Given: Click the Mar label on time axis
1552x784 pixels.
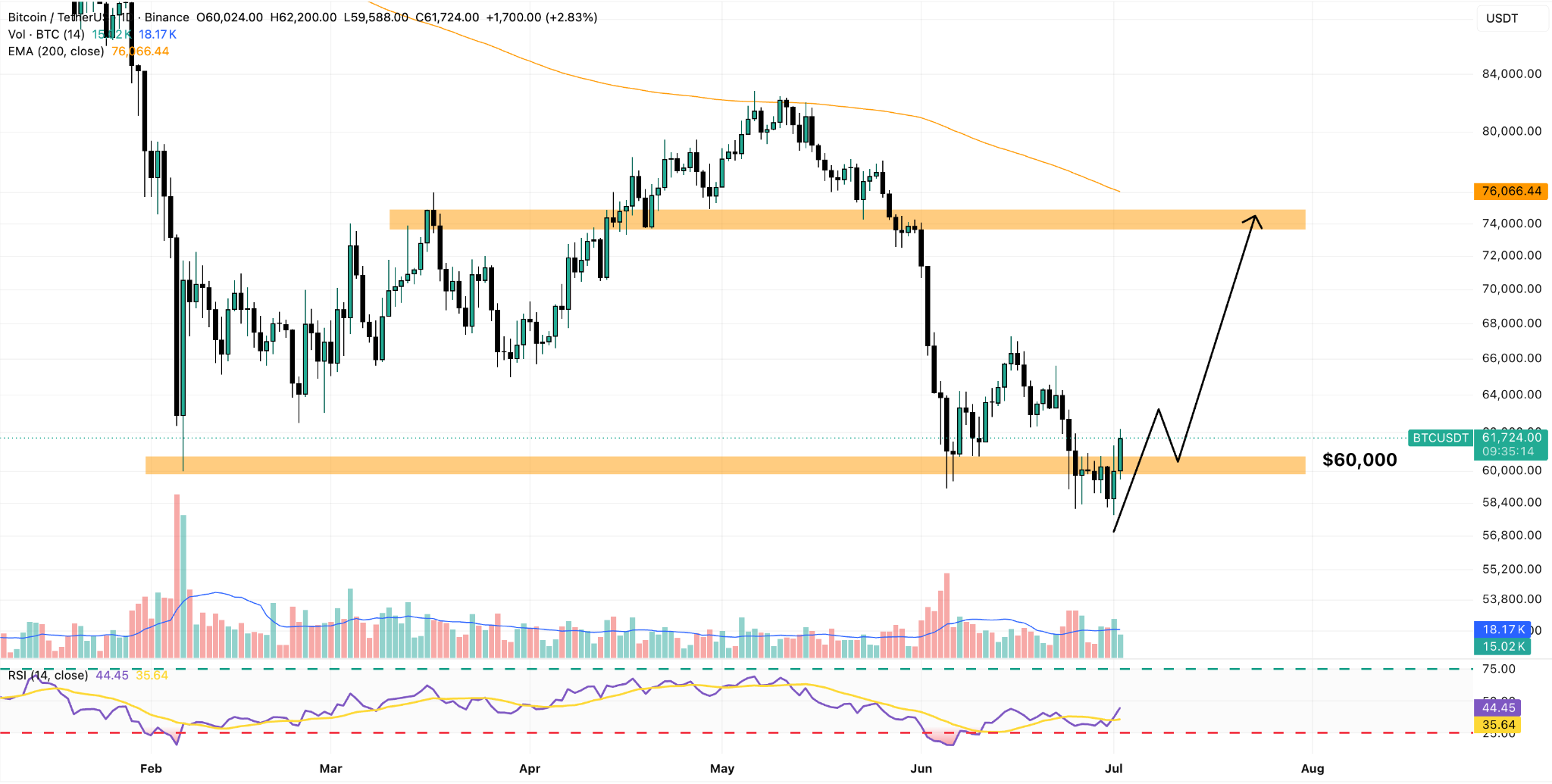Looking at the screenshot, I should pyautogui.click(x=331, y=768).
